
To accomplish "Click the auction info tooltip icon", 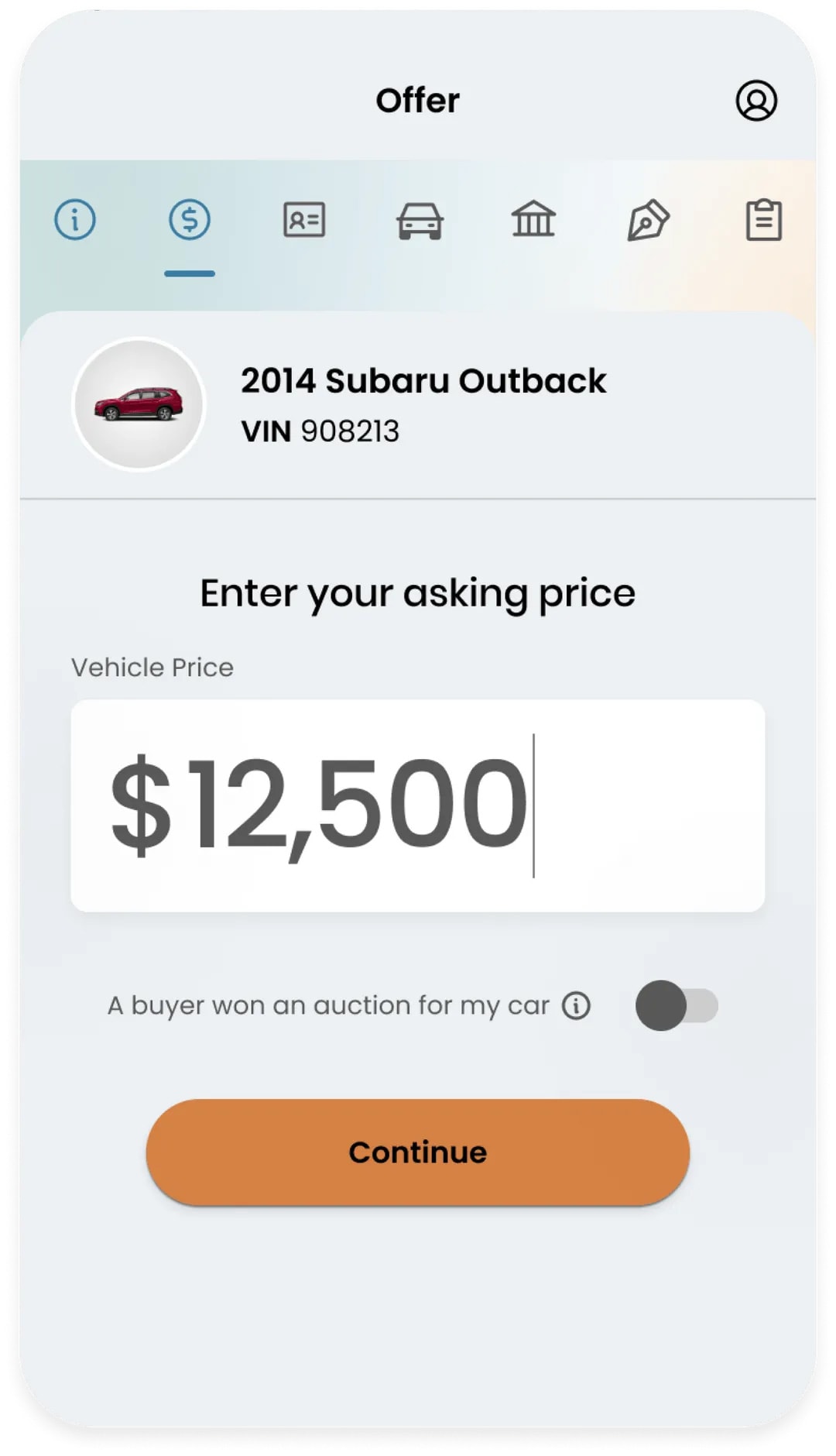I will [x=576, y=1005].
